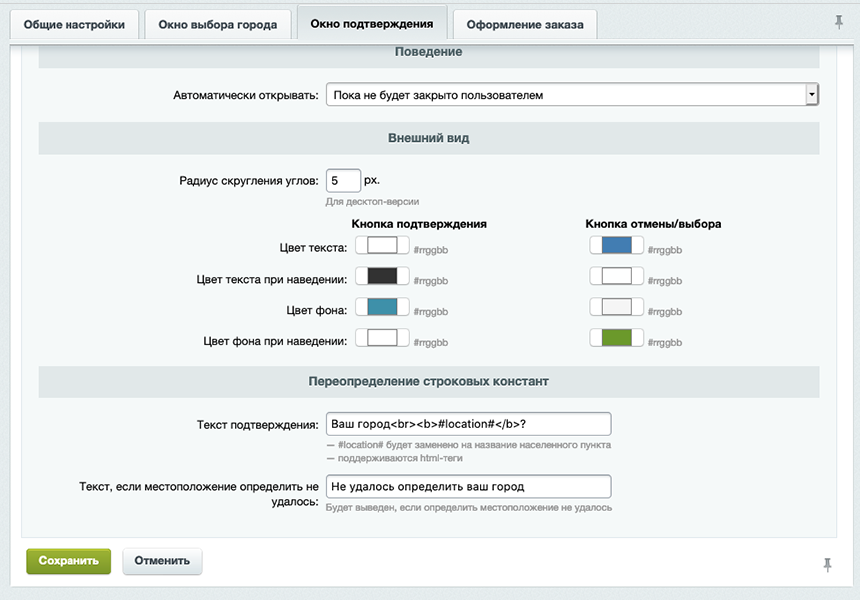Open text color picker for confirmation button
This screenshot has width=860, height=600.
381,245
